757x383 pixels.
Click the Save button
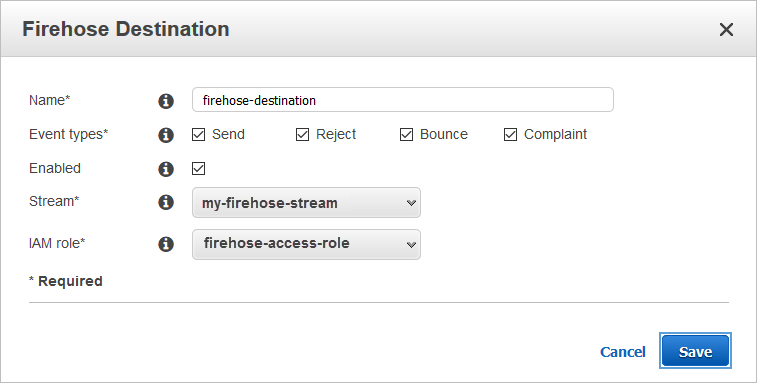coord(695,351)
